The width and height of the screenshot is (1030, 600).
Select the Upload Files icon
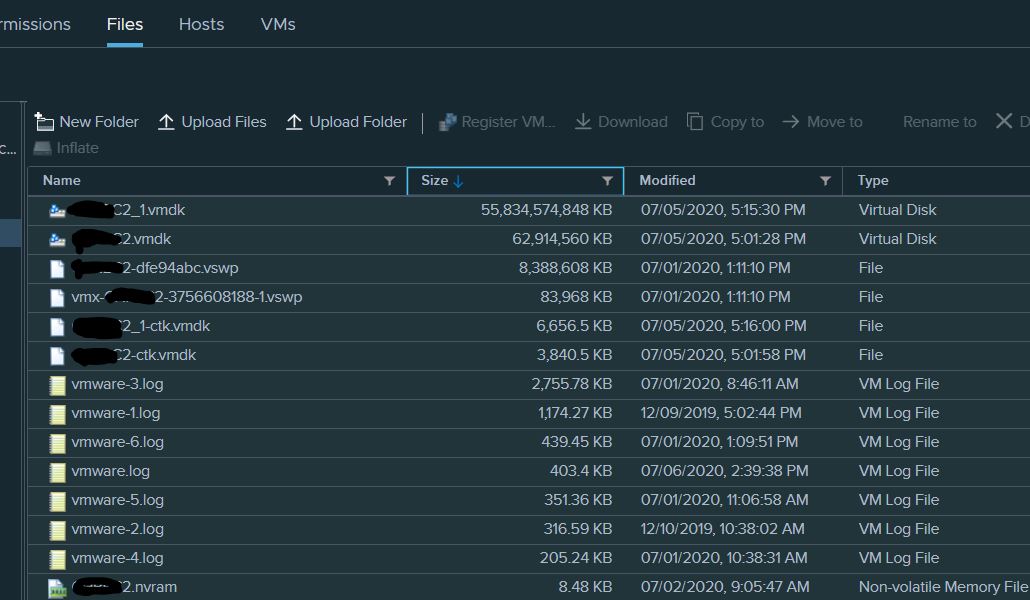tap(165, 121)
